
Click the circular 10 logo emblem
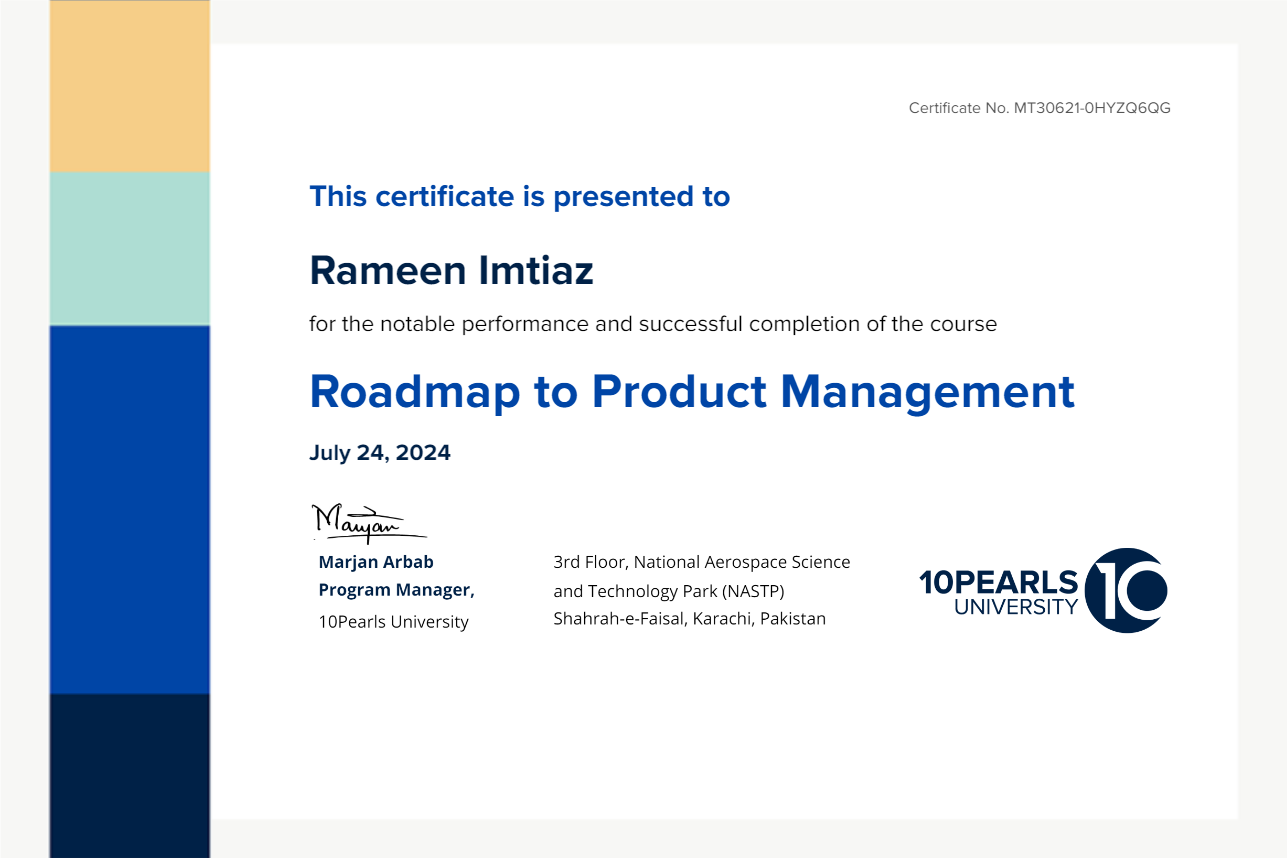[1125, 590]
